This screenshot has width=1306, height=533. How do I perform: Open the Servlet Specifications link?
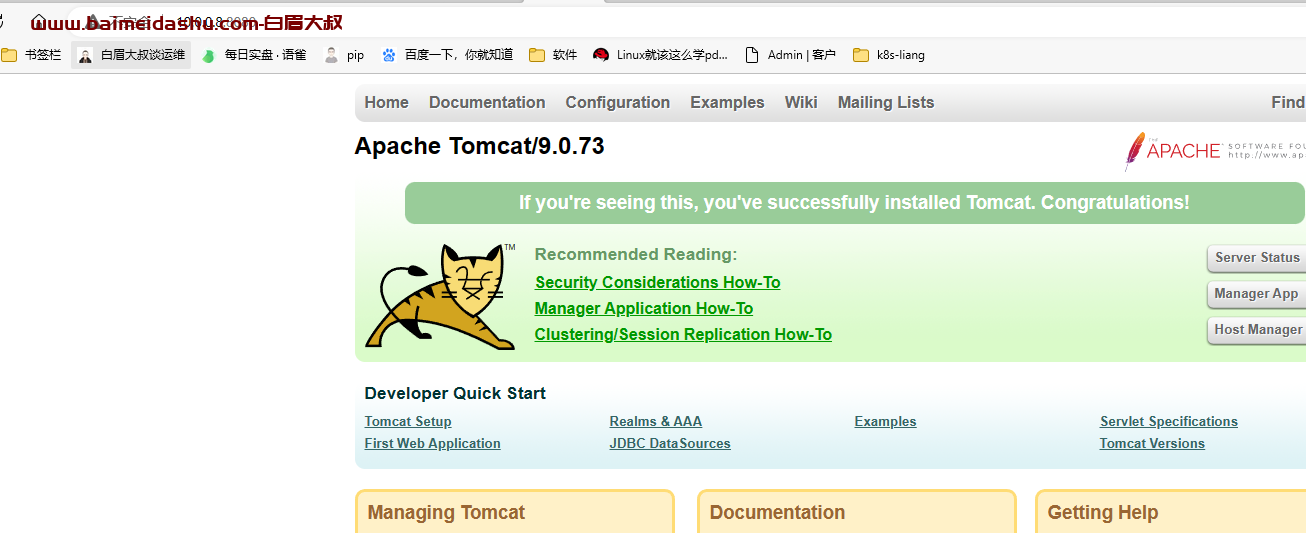point(1169,422)
